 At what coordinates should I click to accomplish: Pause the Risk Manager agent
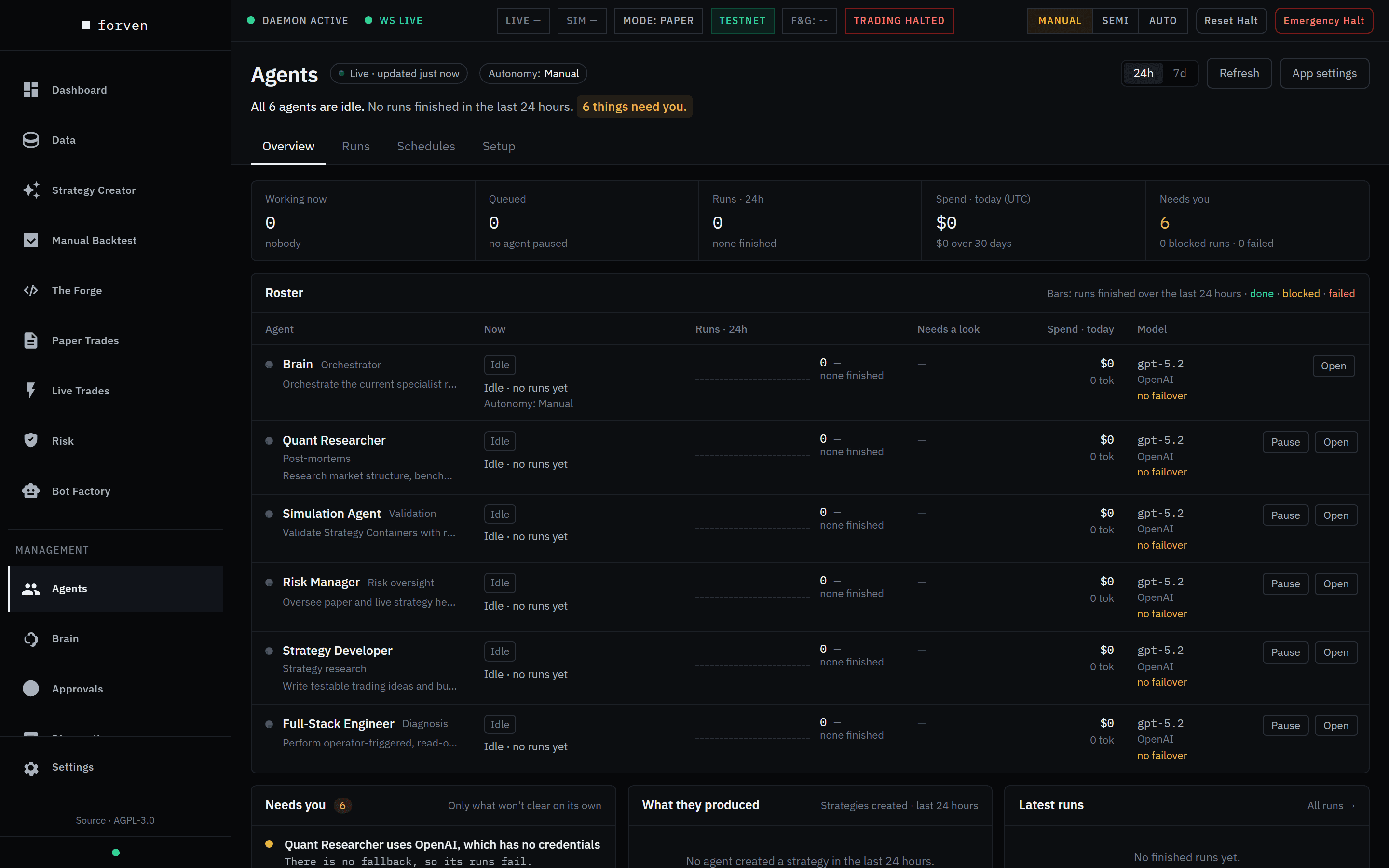pos(1285,584)
